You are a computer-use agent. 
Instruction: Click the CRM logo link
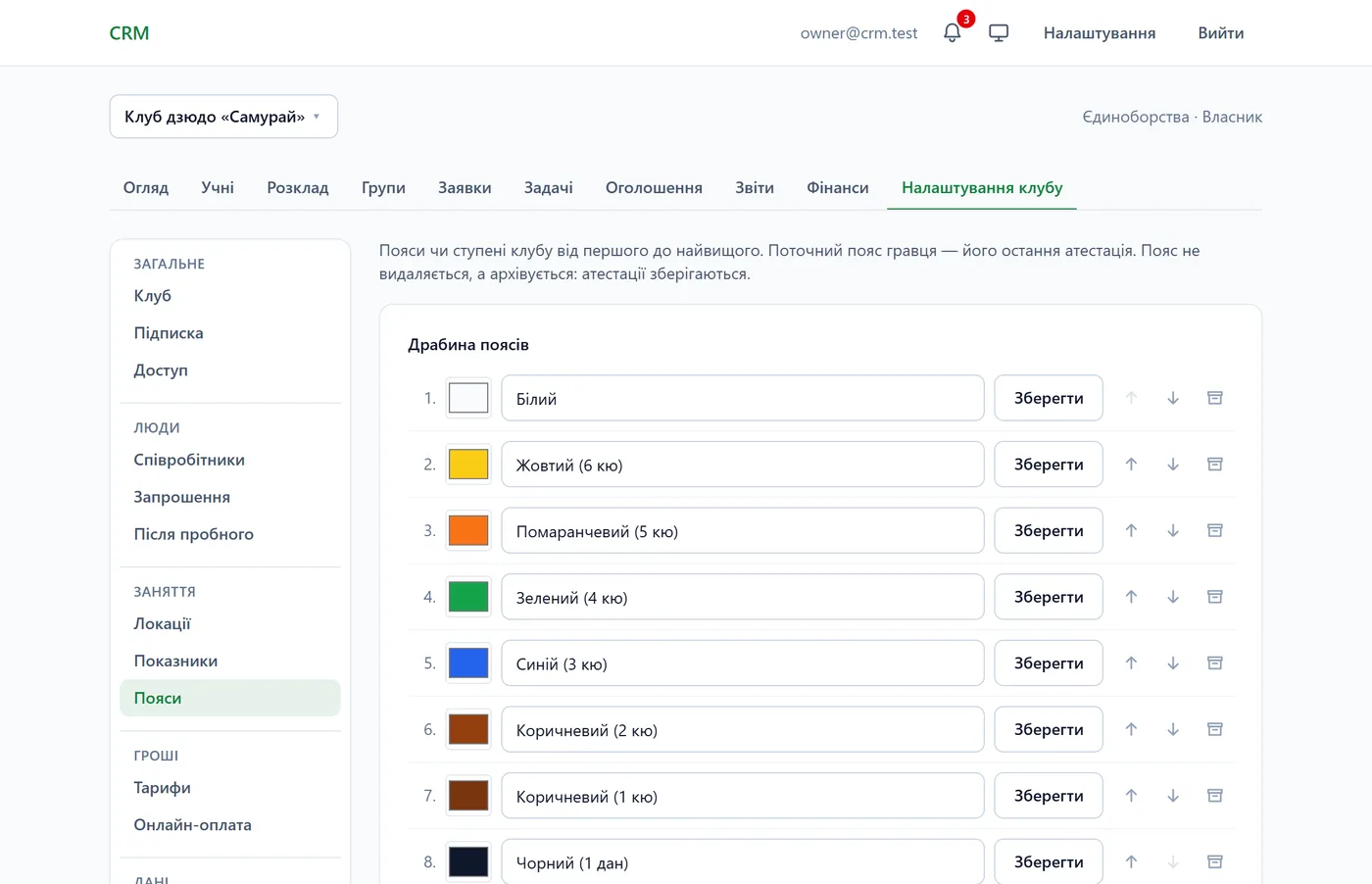(129, 33)
